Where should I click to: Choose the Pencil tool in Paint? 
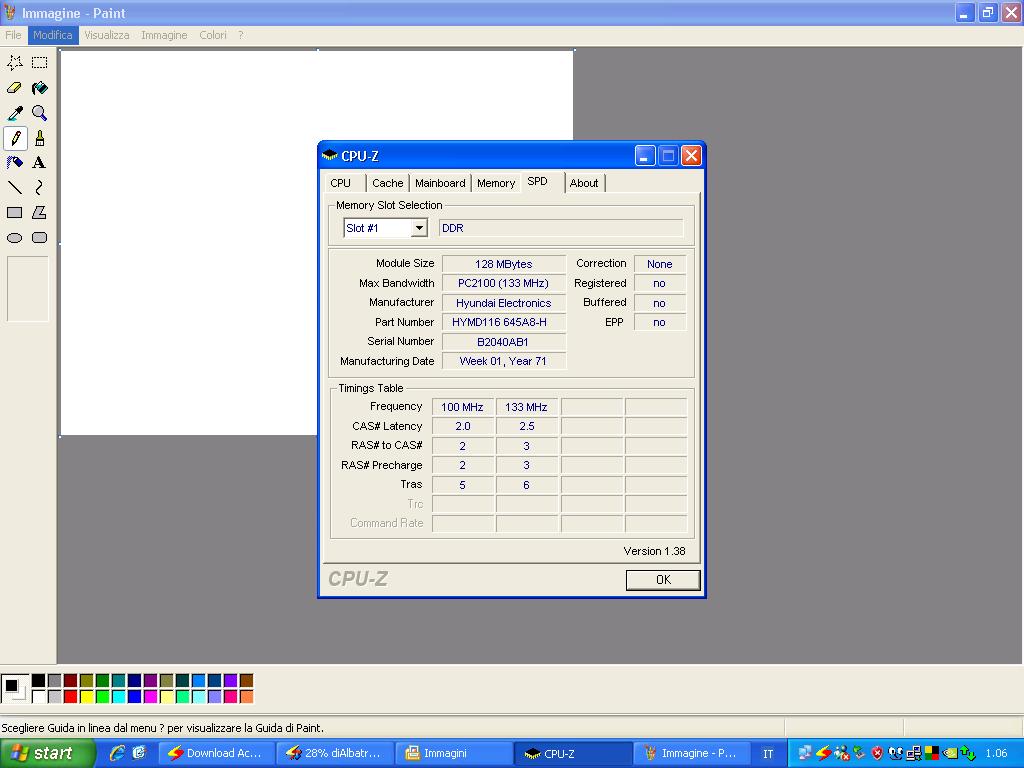(x=14, y=138)
